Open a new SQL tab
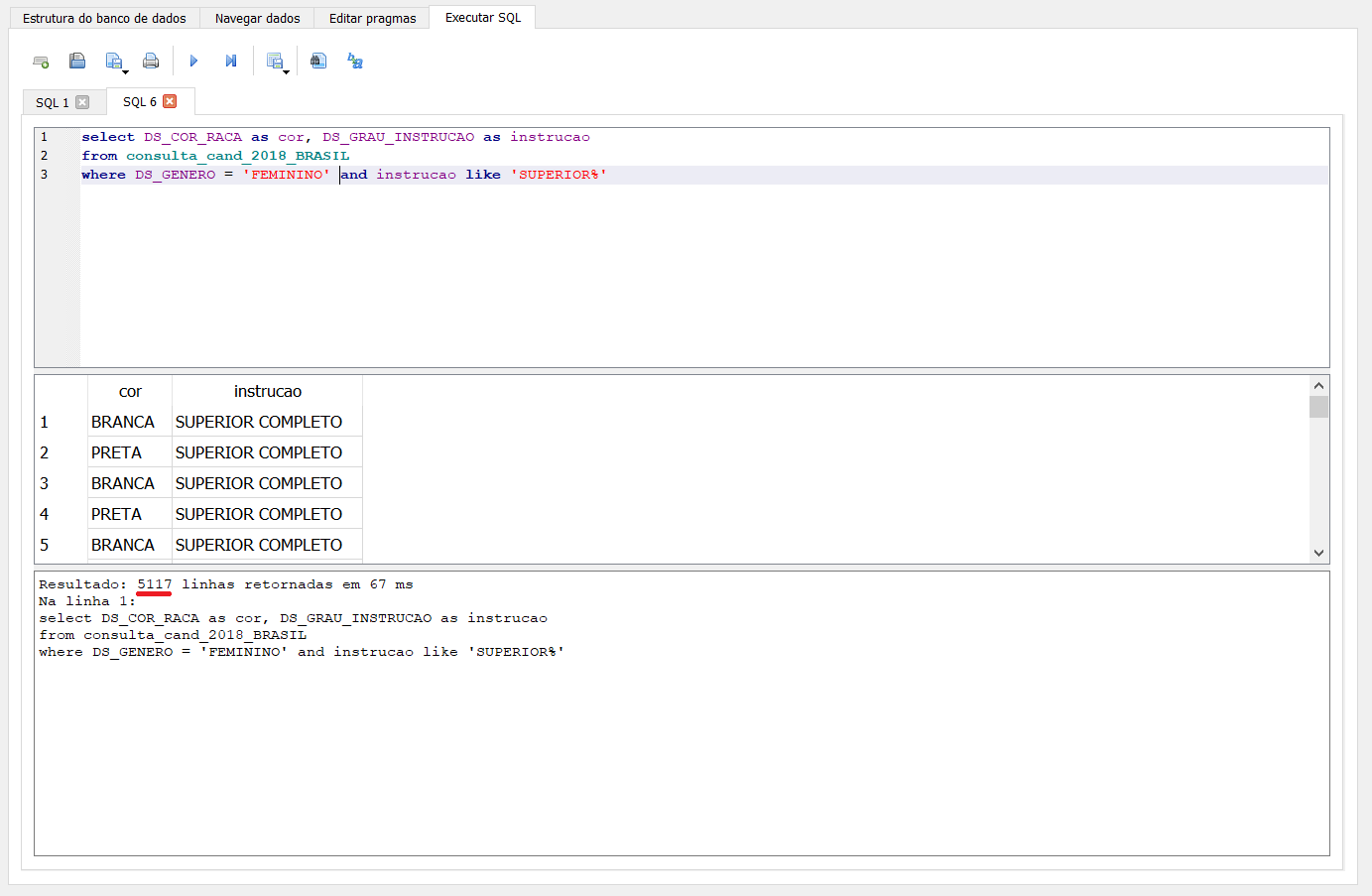The image size is (1372, 896). (41, 62)
